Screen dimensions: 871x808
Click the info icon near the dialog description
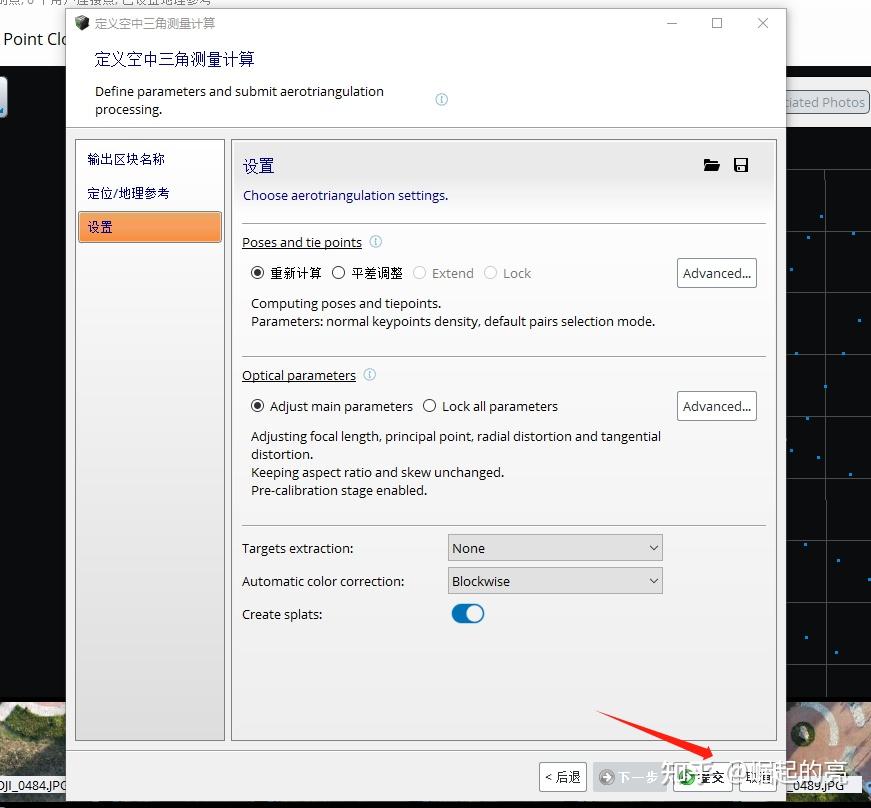pyautogui.click(x=441, y=99)
